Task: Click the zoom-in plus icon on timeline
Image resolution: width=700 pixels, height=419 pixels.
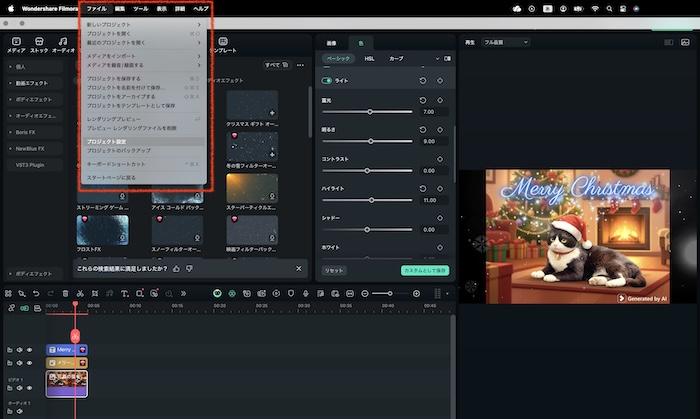Action: 416,293
